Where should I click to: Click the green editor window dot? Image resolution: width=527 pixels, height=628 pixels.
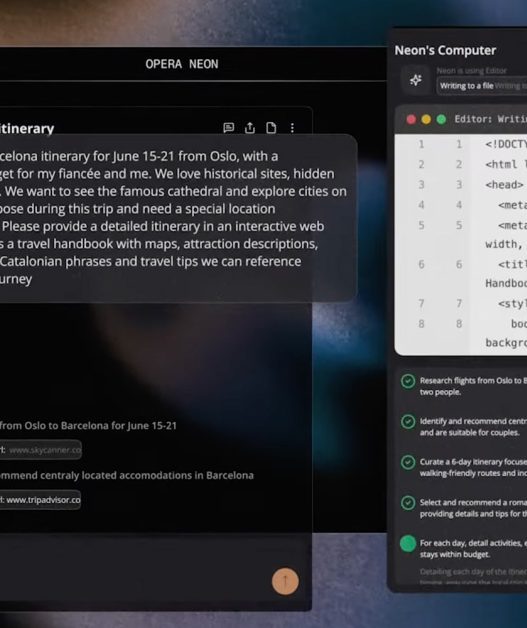[x=441, y=119]
